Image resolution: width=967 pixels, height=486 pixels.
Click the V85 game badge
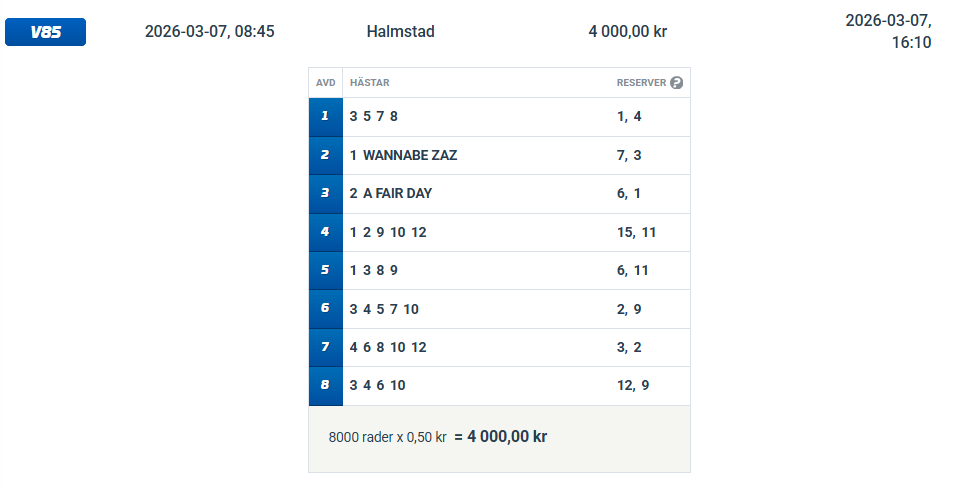[x=45, y=32]
